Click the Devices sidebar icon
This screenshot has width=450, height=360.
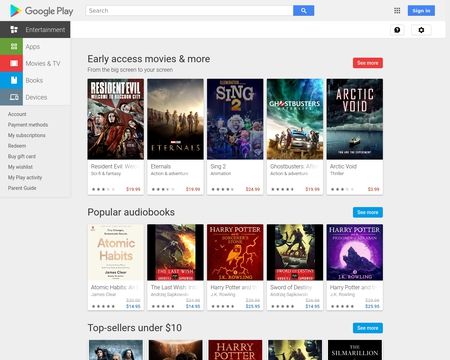[11, 97]
